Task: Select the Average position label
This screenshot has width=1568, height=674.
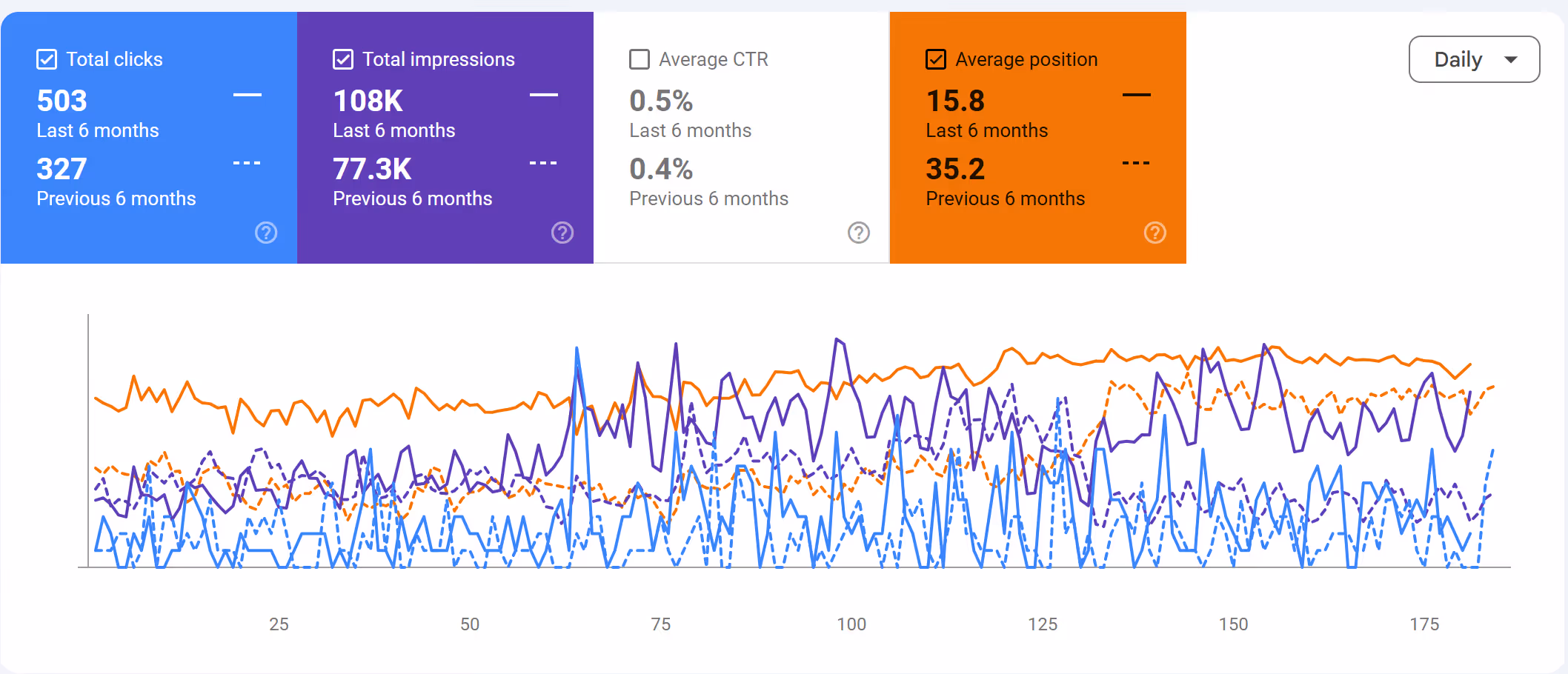Action: [x=1027, y=59]
